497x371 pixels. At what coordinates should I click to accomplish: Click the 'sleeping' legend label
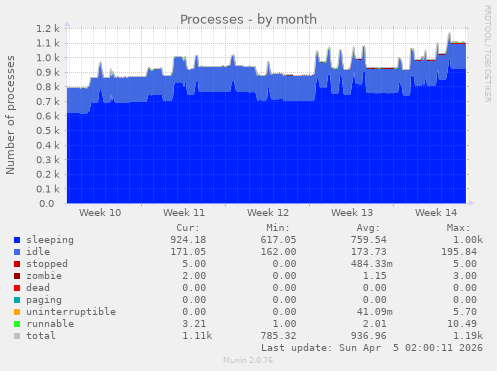[50, 240]
